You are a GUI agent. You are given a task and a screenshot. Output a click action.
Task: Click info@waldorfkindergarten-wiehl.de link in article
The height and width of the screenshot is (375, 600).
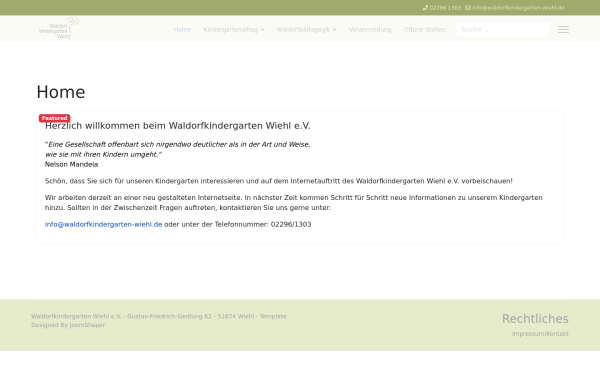(x=103, y=224)
